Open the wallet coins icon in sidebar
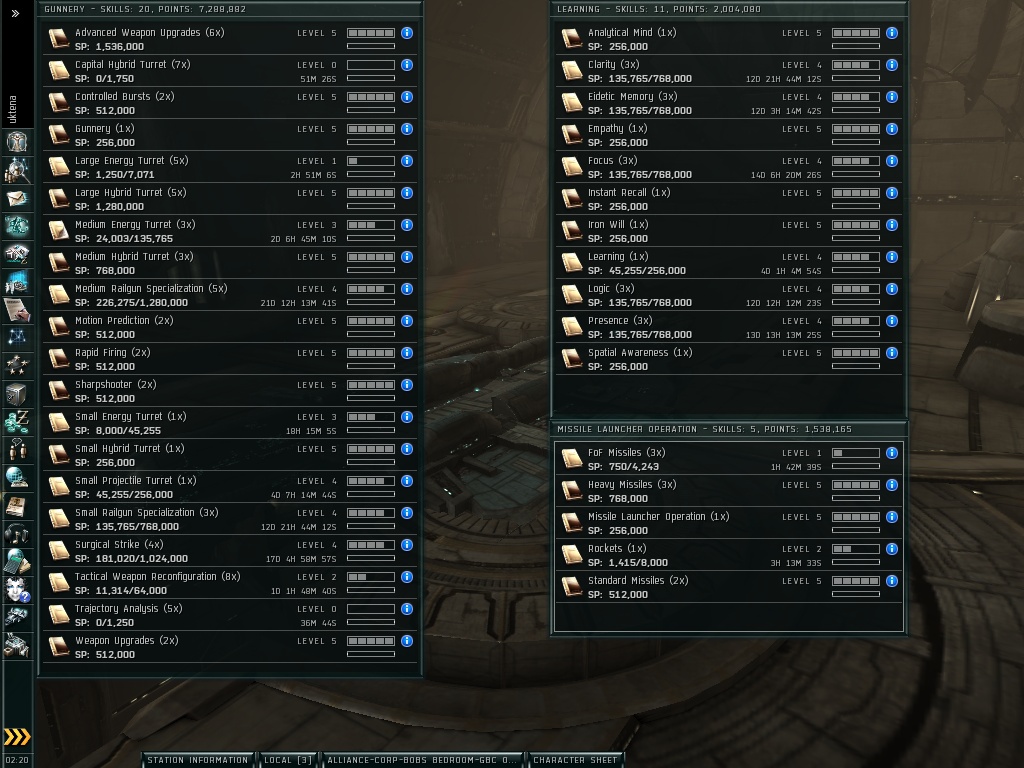 [16, 422]
